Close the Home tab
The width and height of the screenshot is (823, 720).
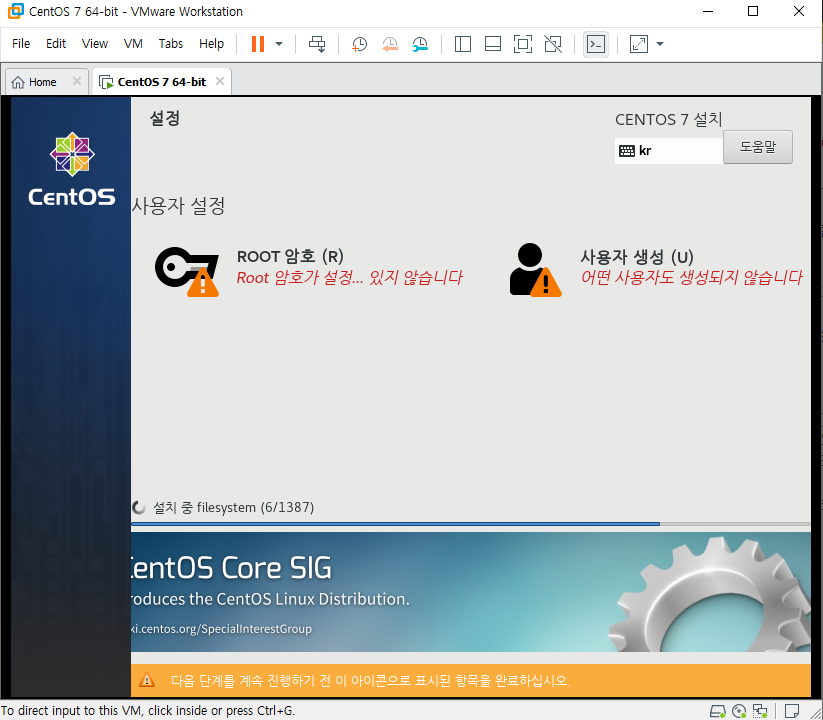(x=77, y=81)
